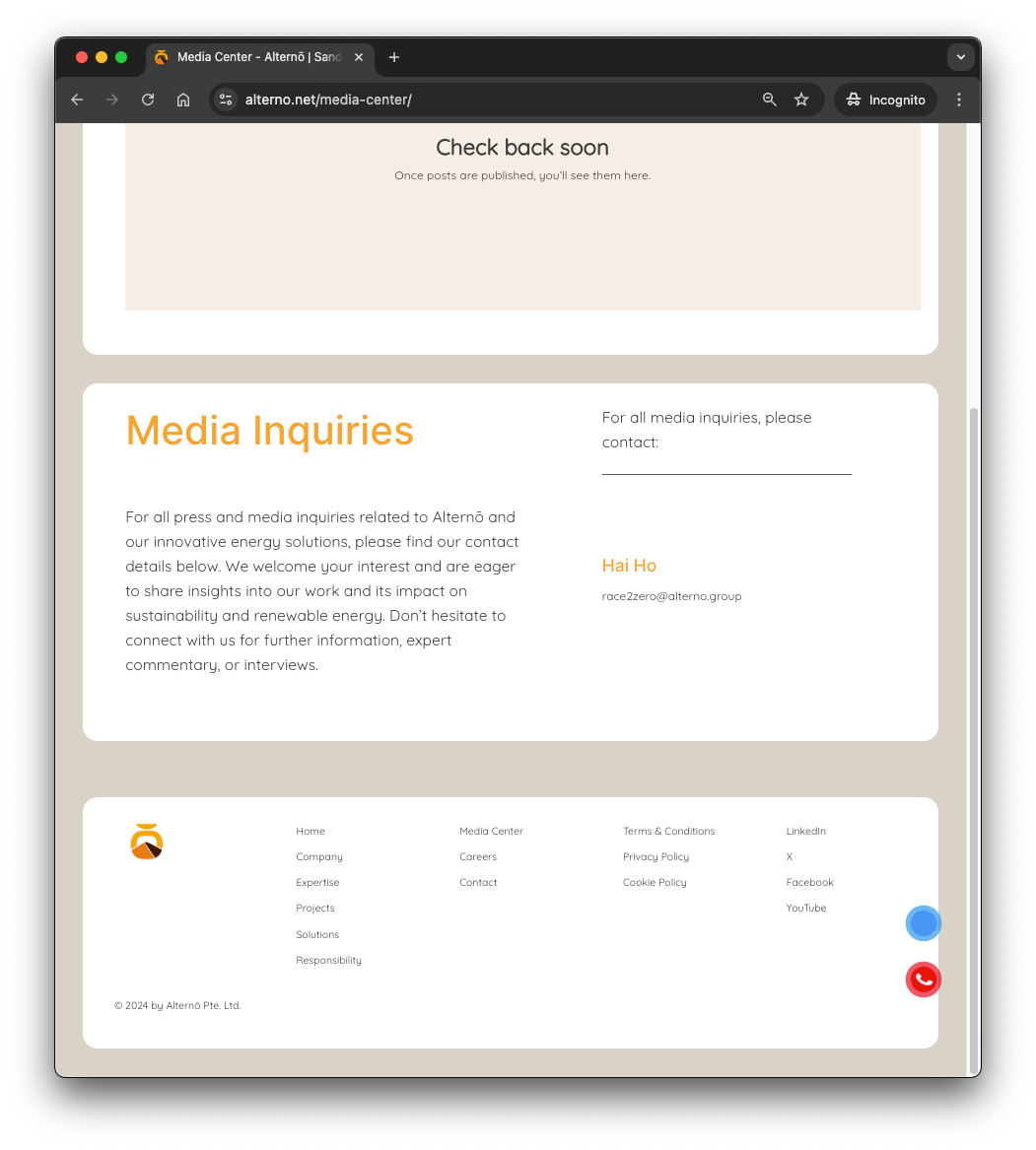1036x1150 pixels.
Task: Click the blue floating chat button
Action: (x=924, y=923)
